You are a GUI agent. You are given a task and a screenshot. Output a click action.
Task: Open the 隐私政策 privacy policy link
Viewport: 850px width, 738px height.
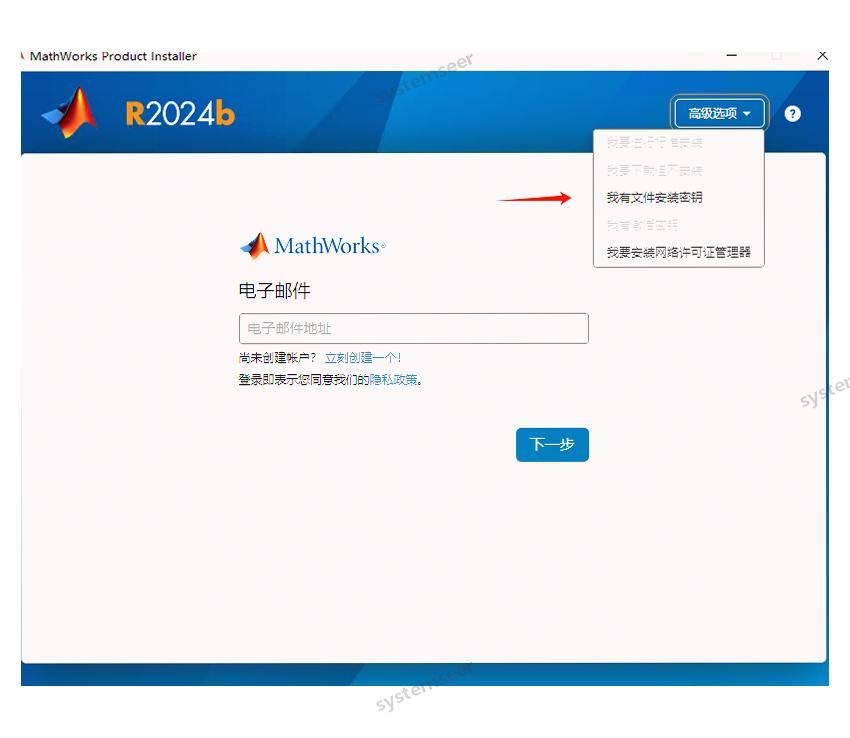point(394,380)
